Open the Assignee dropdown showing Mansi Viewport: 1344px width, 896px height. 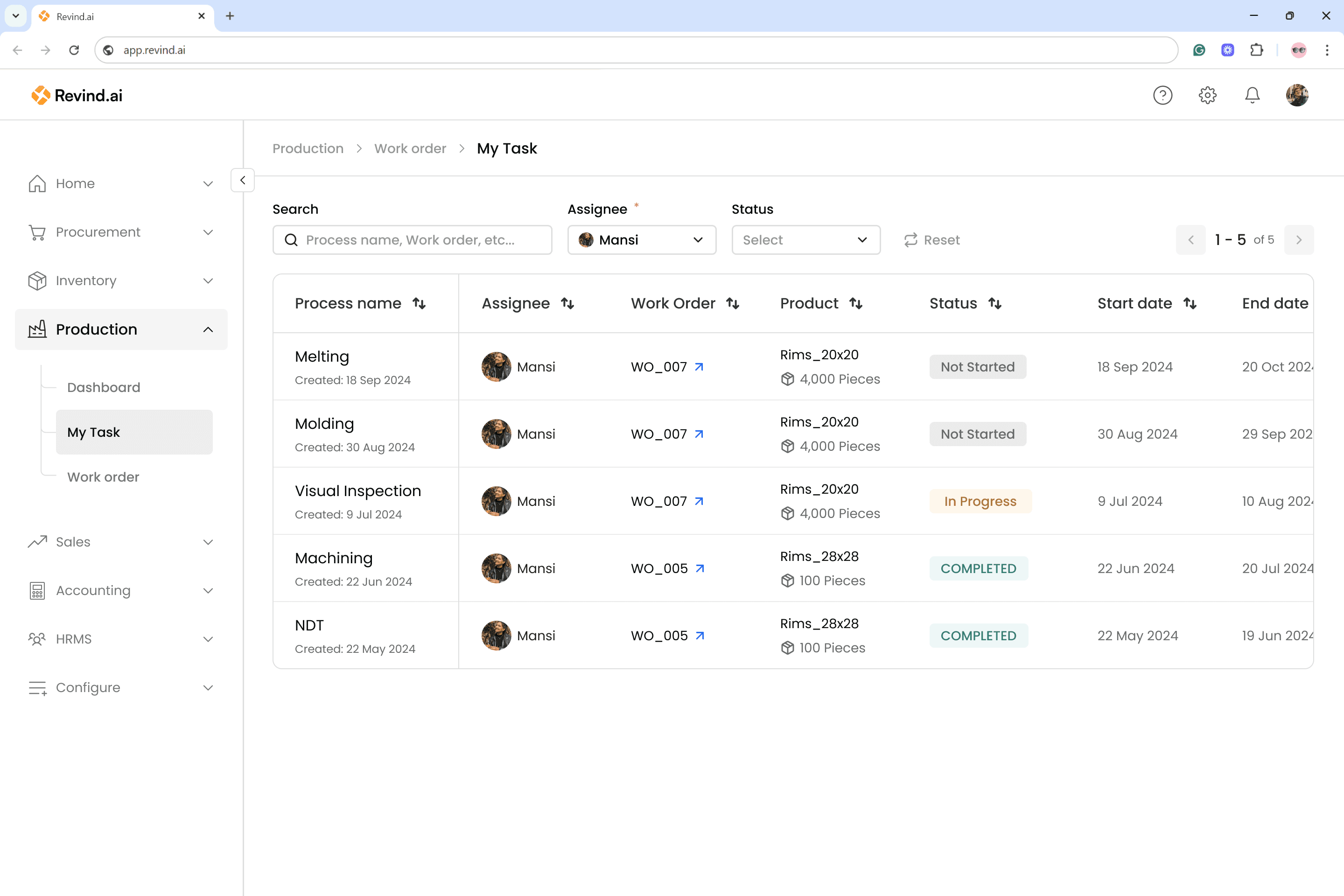641,240
